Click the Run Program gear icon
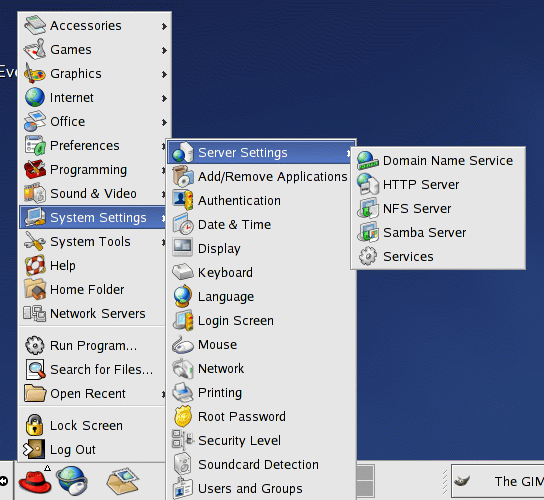 point(35,346)
